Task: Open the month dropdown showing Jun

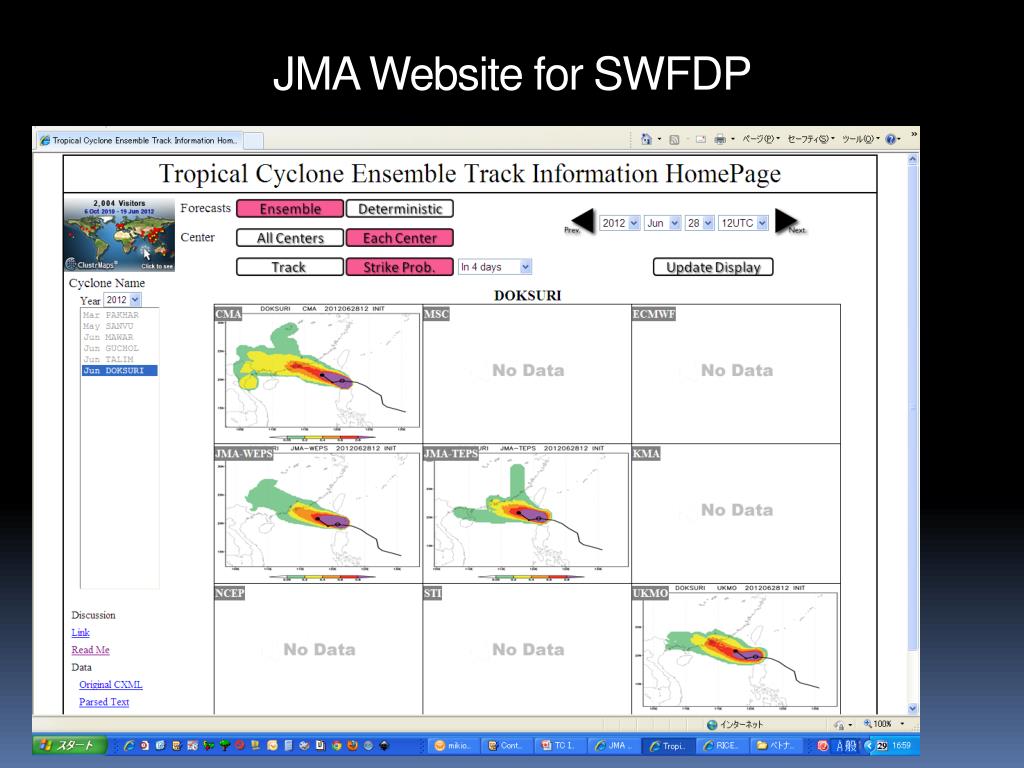Action: [663, 223]
